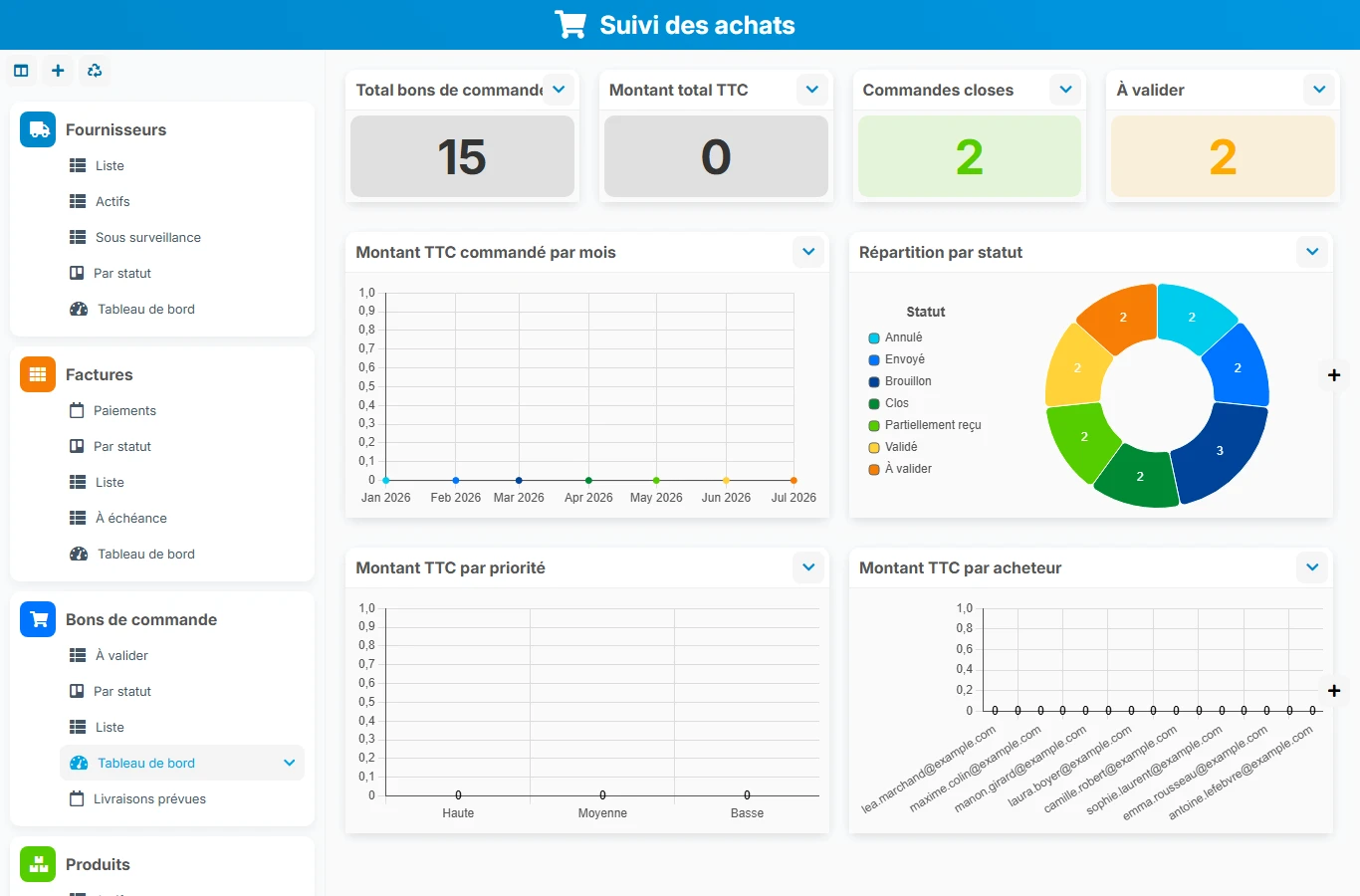Toggle the Clos series in the legend

(889, 404)
